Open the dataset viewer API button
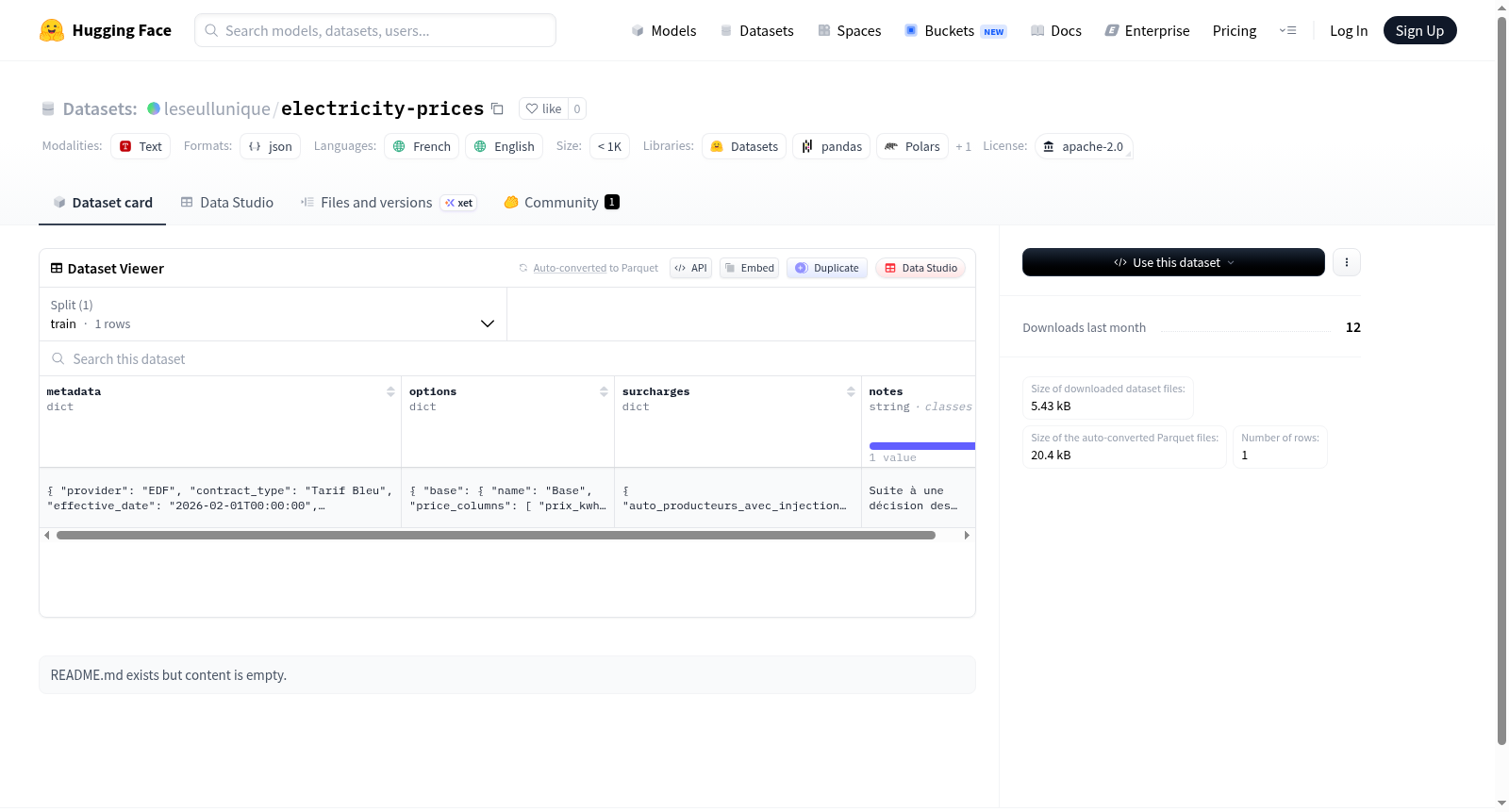 690,268
